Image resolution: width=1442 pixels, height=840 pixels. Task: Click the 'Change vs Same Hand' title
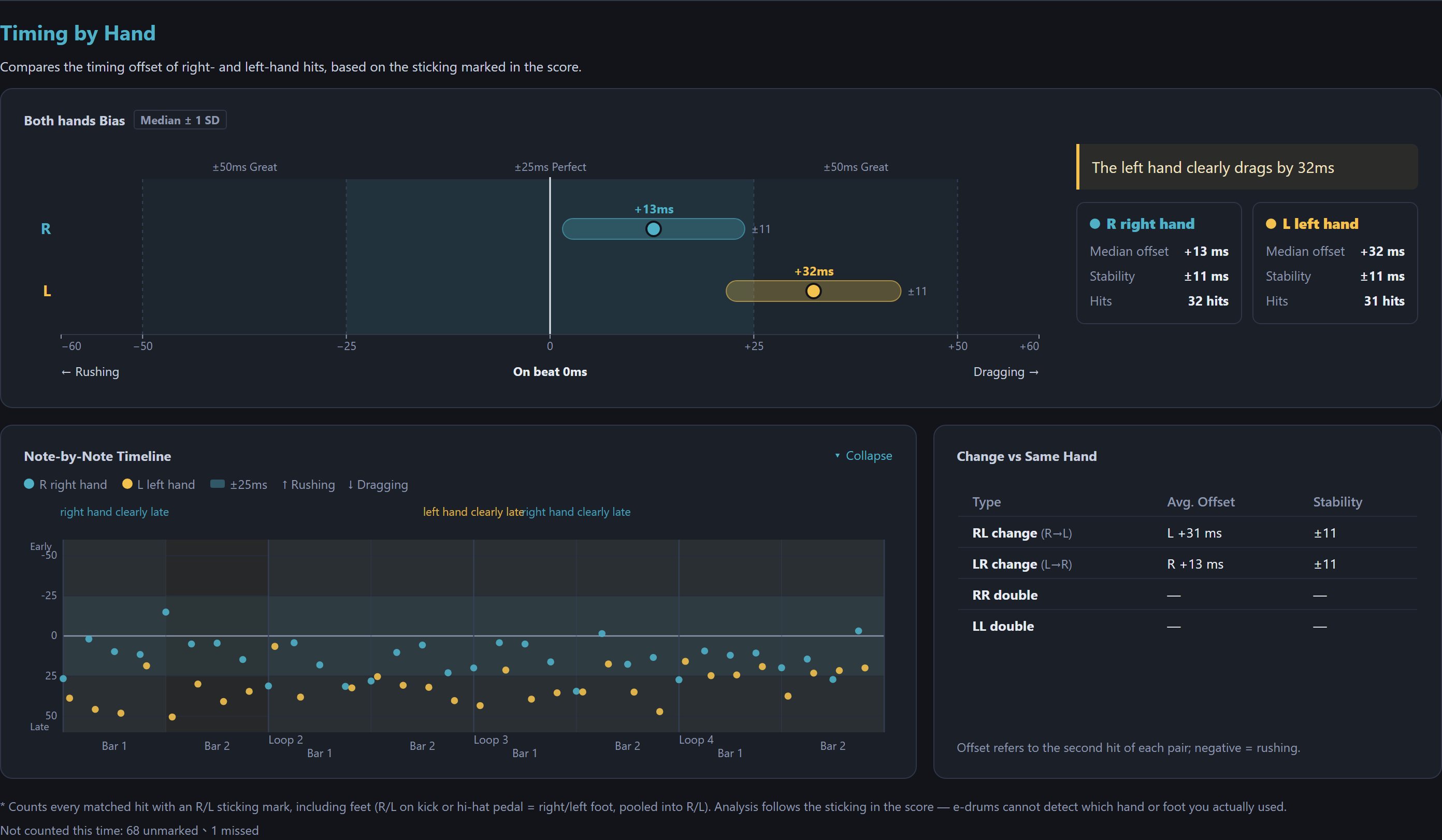click(x=1027, y=456)
